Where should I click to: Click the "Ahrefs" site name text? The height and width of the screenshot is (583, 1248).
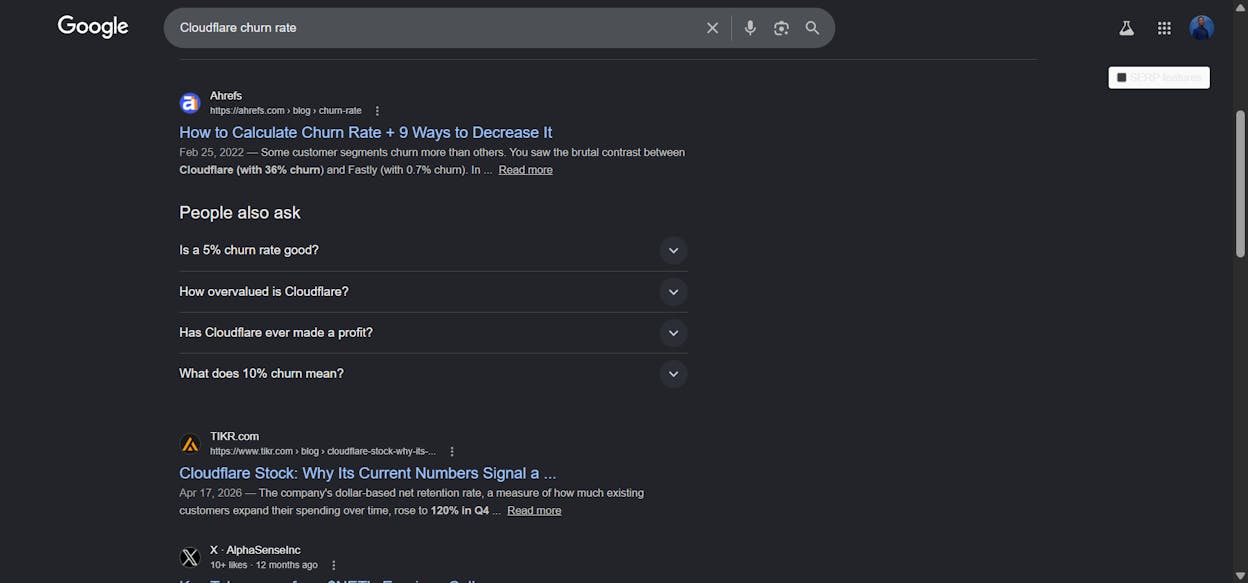[226, 96]
